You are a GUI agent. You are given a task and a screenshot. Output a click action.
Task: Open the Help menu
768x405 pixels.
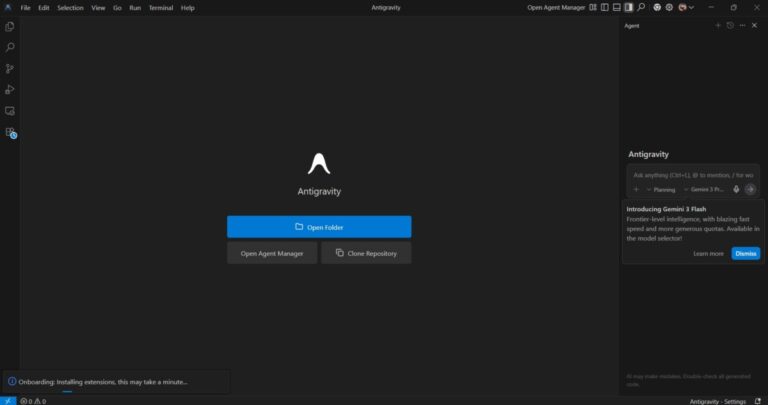pyautogui.click(x=188, y=8)
